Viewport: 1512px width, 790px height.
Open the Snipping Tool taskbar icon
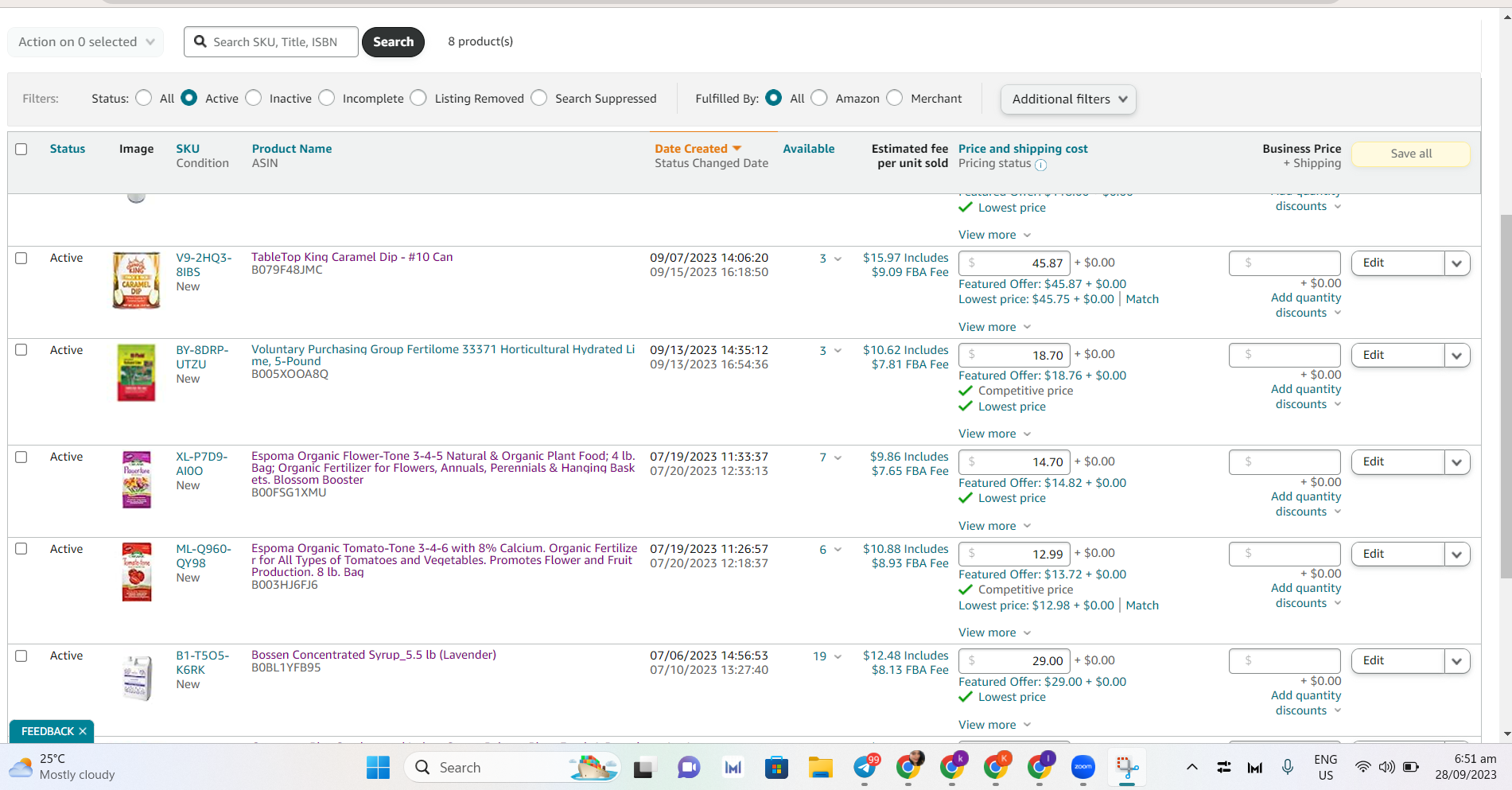pos(1127,767)
